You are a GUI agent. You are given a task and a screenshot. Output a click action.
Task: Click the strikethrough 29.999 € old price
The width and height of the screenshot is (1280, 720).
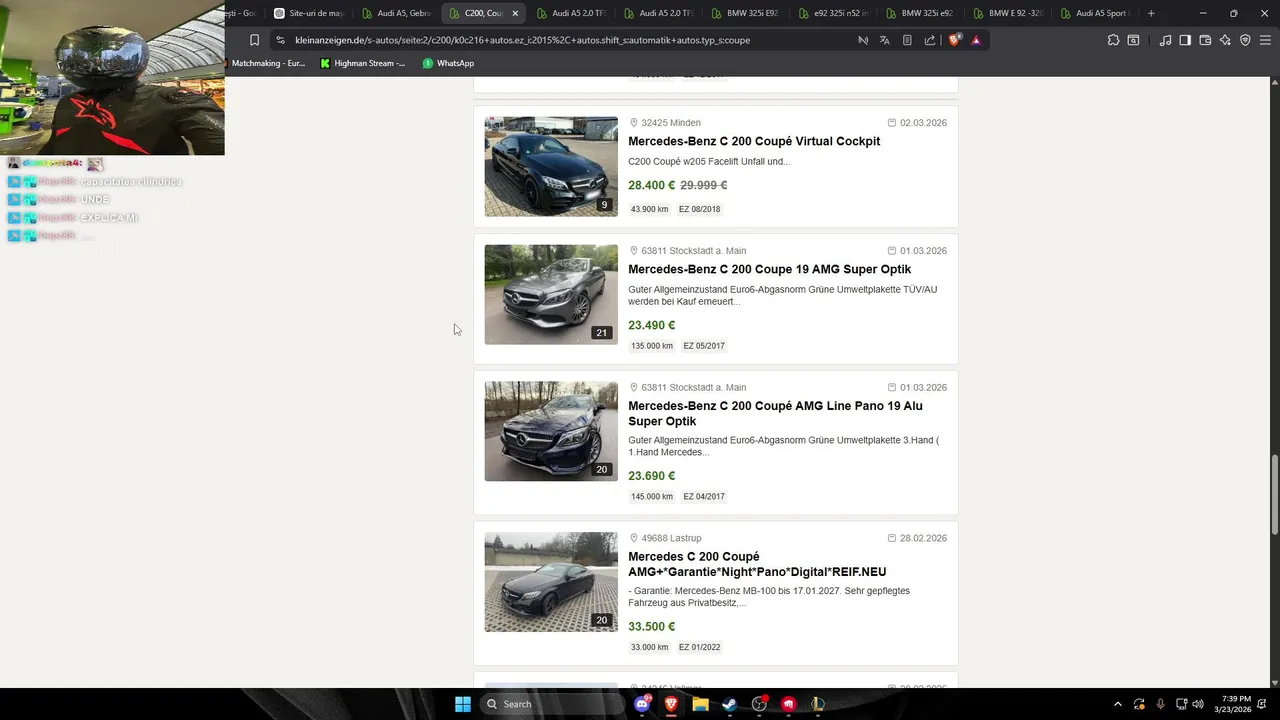(x=703, y=185)
